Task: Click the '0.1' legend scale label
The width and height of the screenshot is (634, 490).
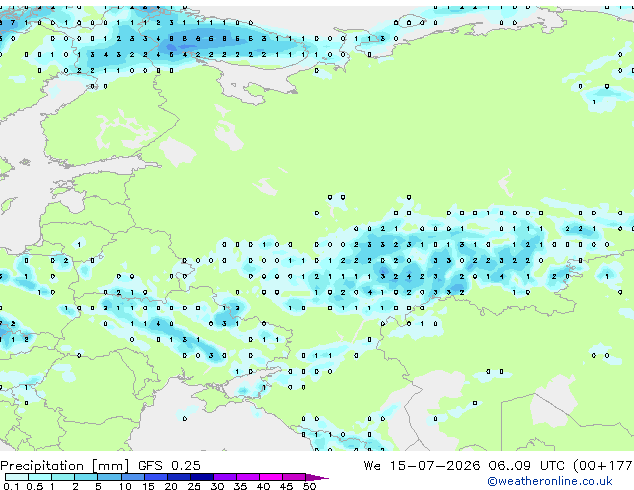Action: pos(11,486)
